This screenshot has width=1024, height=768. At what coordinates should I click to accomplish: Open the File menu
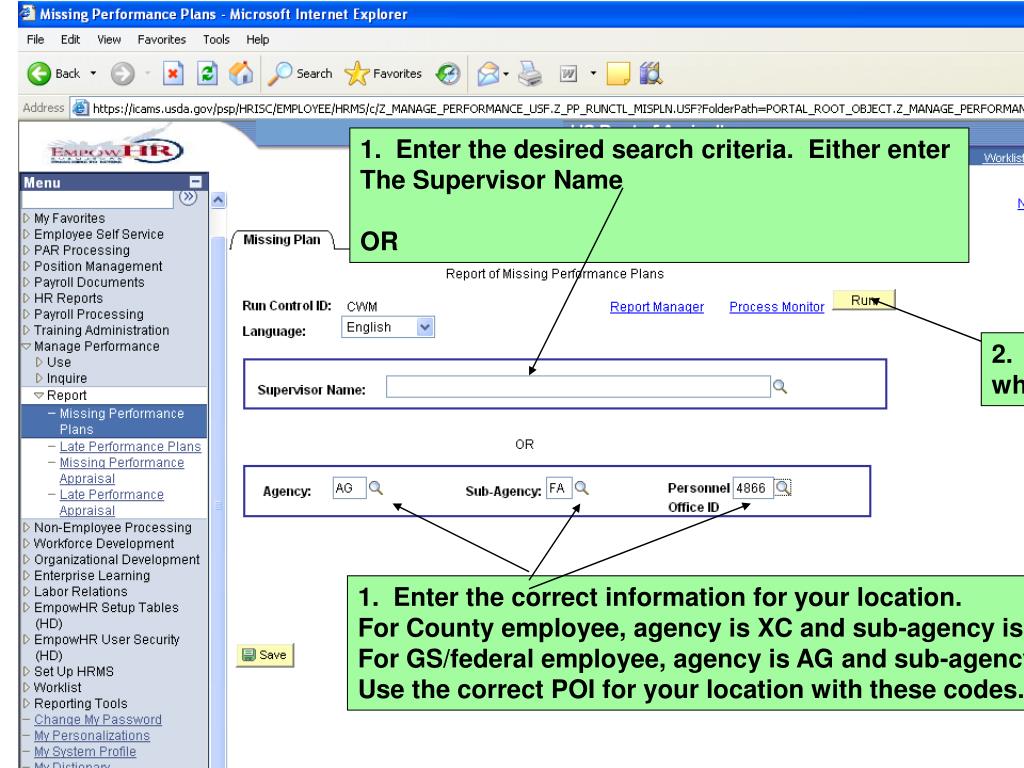coord(35,39)
